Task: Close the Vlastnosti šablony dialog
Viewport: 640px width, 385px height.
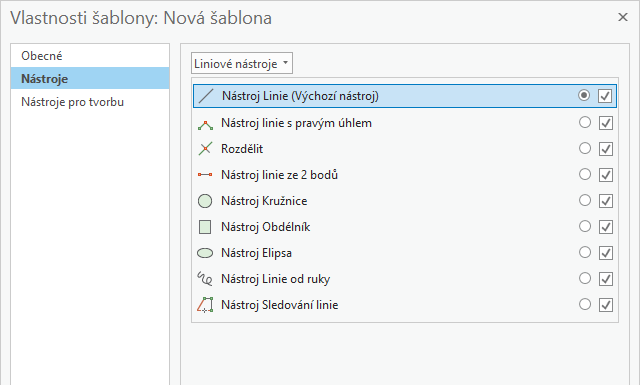Action: [623, 17]
